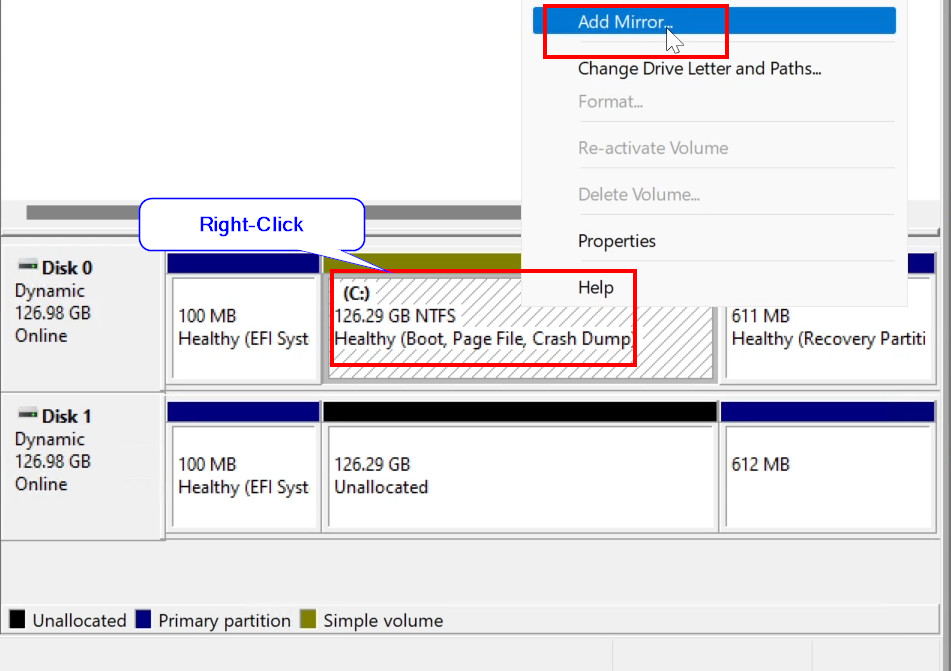Select Add Mirror from the context menu

(x=625, y=21)
